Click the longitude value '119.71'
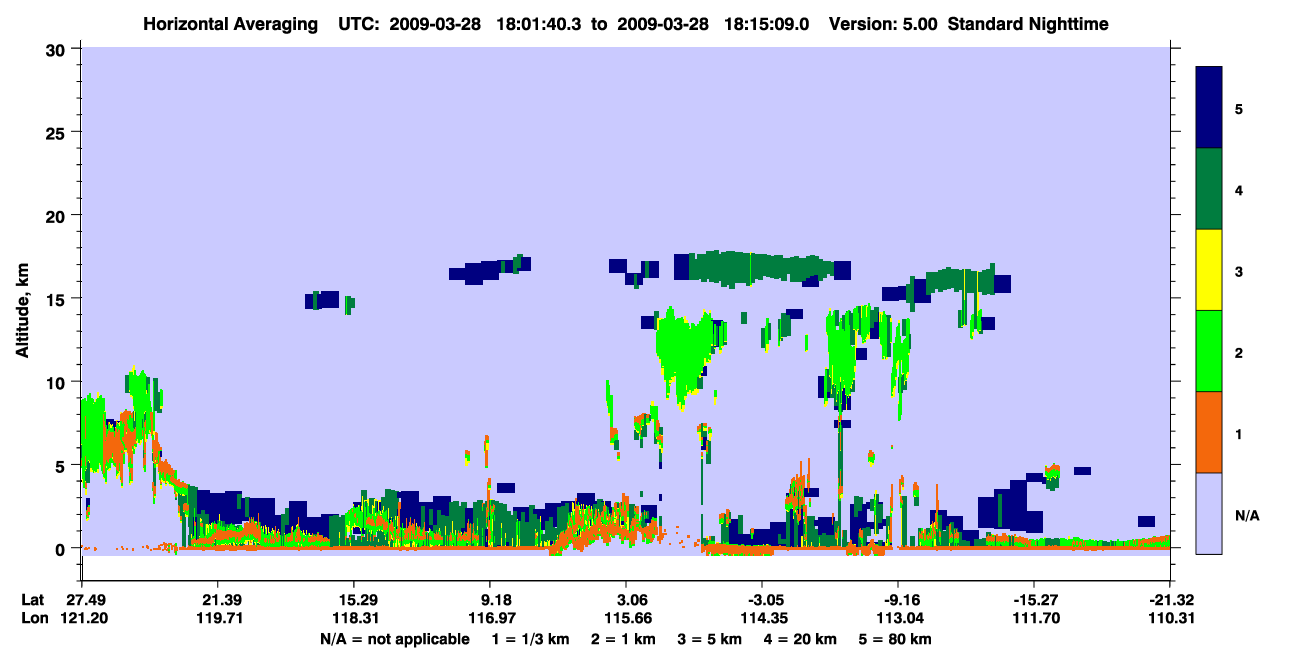The image size is (1300, 667). 218,618
